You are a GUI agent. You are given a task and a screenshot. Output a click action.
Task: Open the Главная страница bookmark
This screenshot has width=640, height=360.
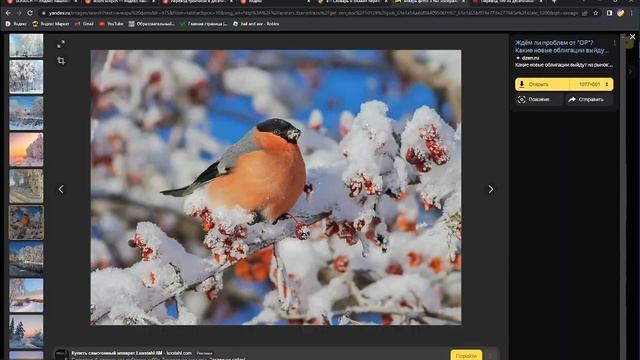(204, 24)
